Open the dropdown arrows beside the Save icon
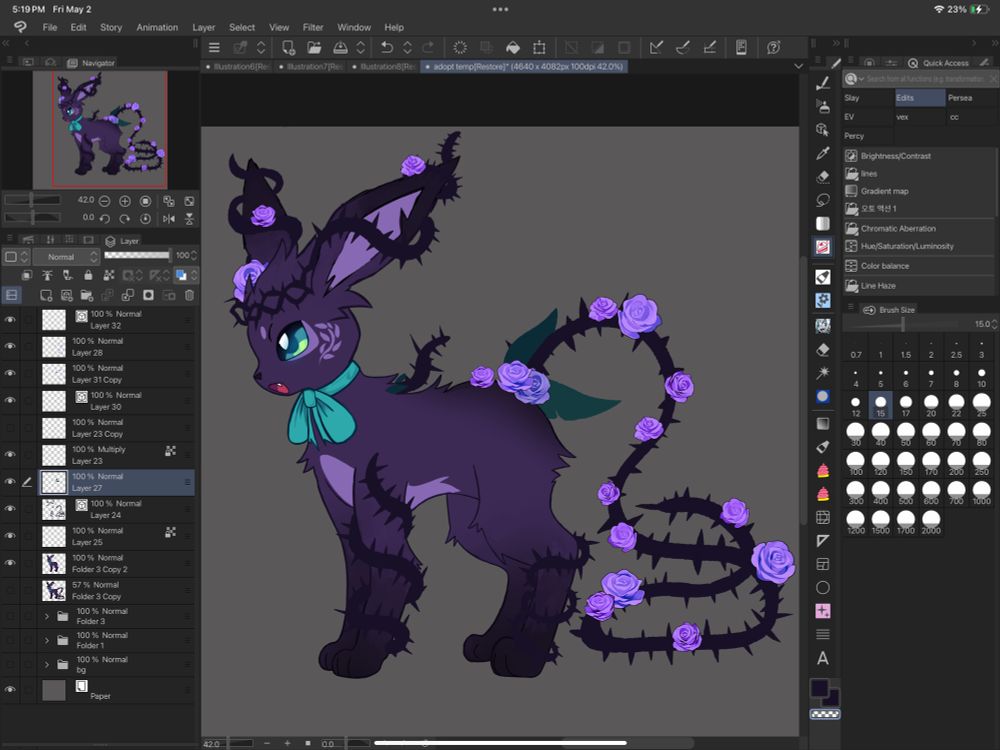 tap(361, 47)
